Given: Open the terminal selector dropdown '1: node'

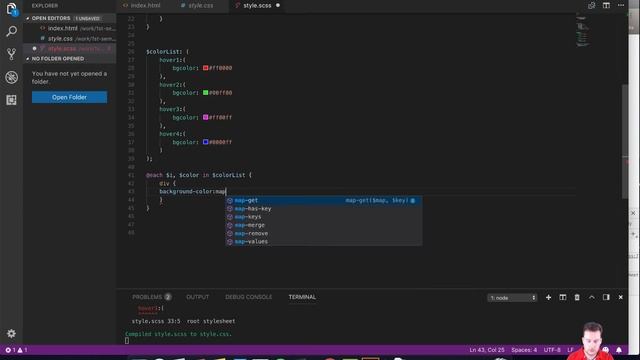Looking at the screenshot, I should [512, 298].
